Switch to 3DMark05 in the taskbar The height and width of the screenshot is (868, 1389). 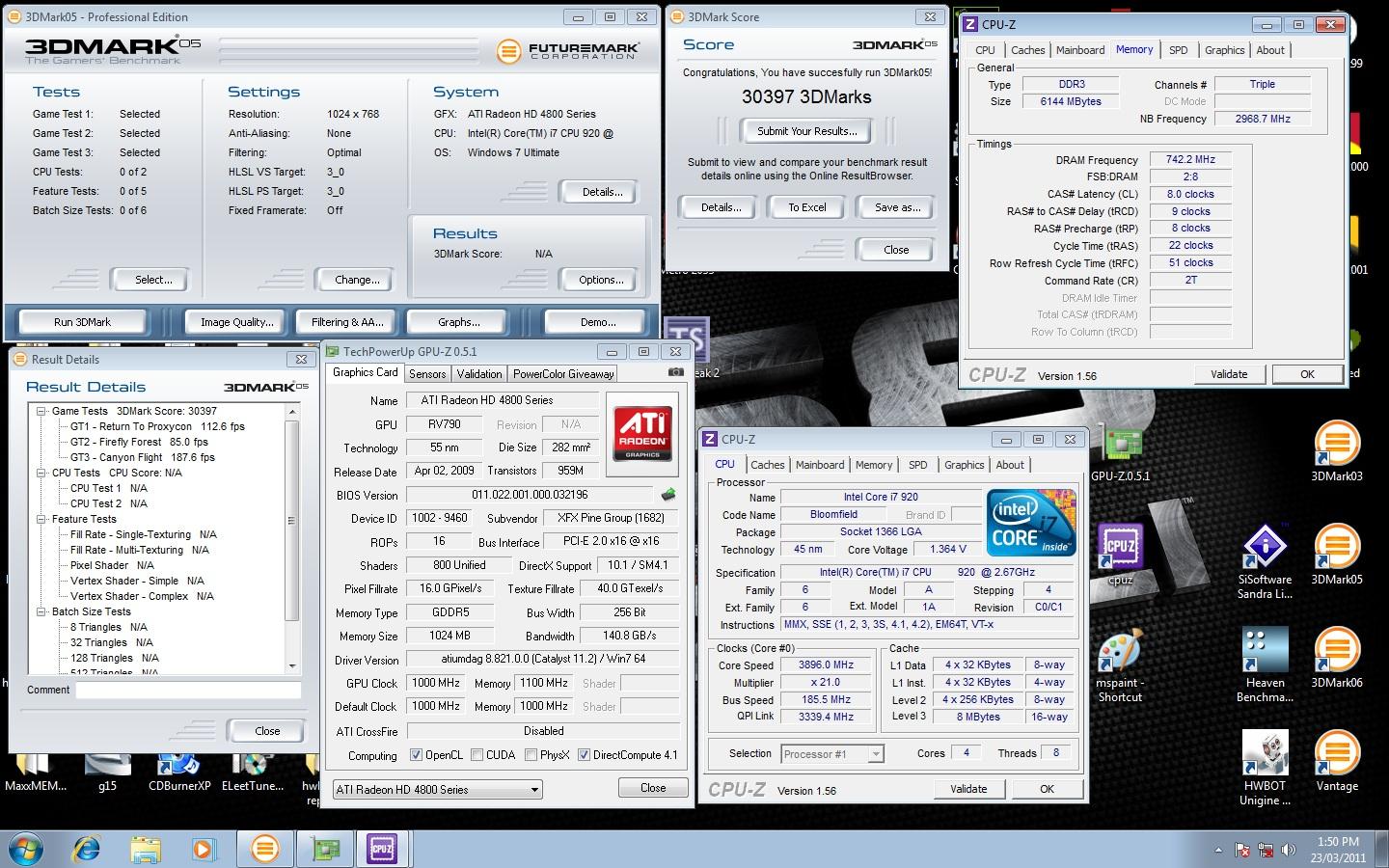264,849
